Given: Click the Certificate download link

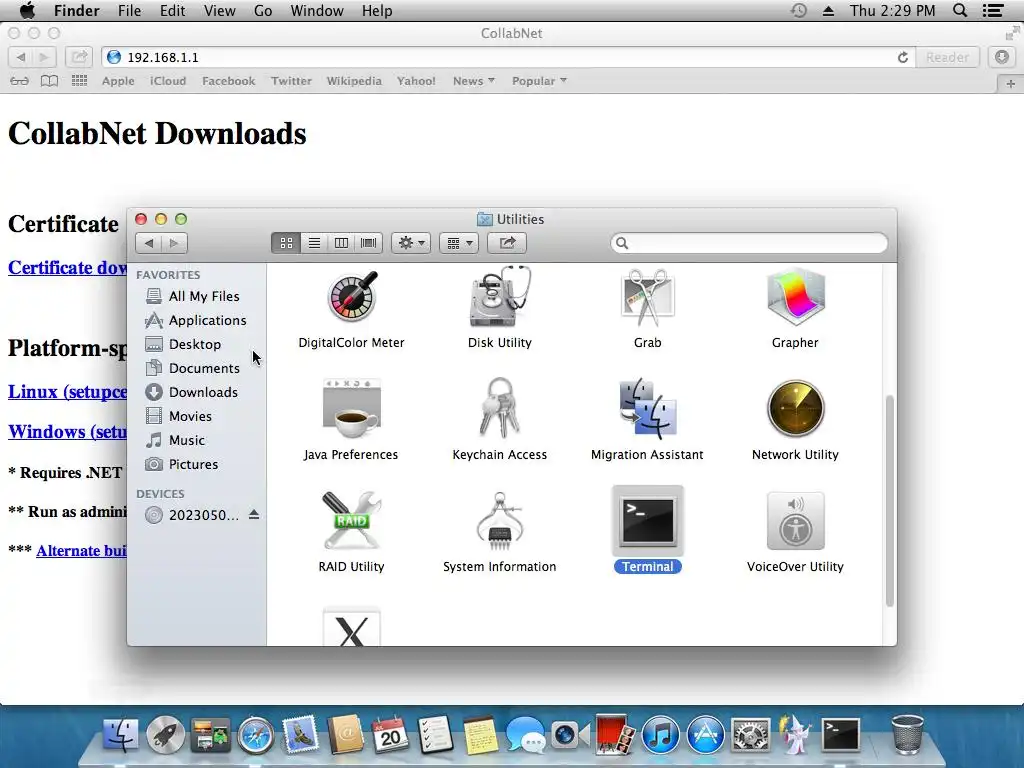Looking at the screenshot, I should (x=67, y=268).
